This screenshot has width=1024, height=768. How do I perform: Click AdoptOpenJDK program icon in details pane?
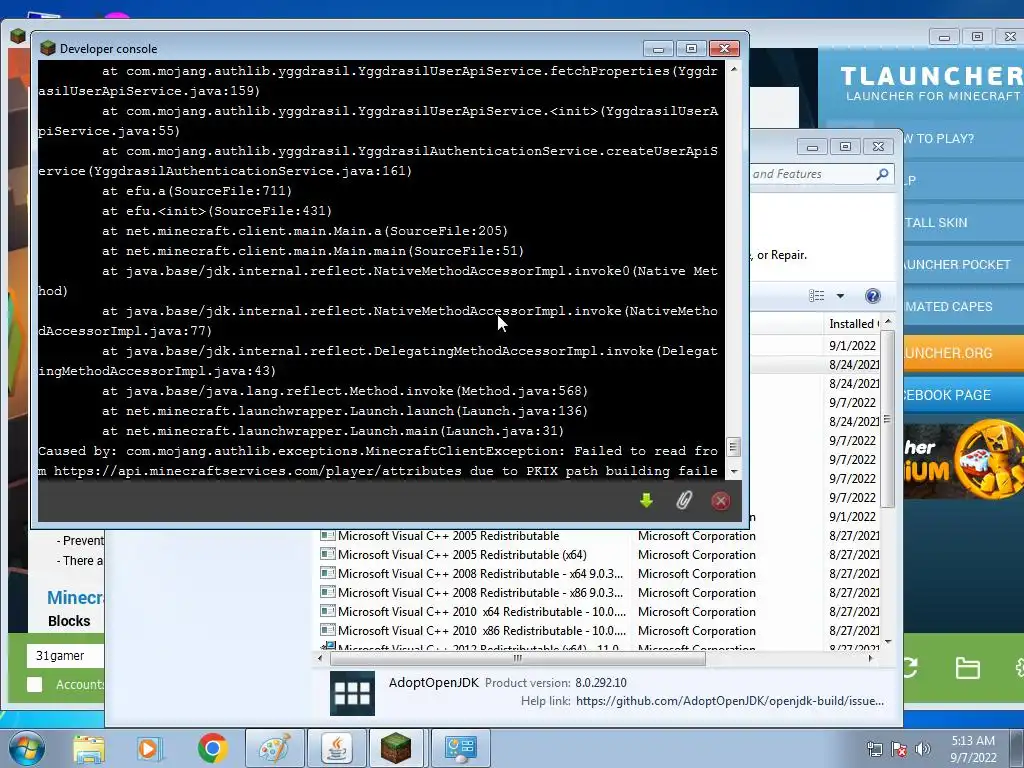(x=352, y=693)
